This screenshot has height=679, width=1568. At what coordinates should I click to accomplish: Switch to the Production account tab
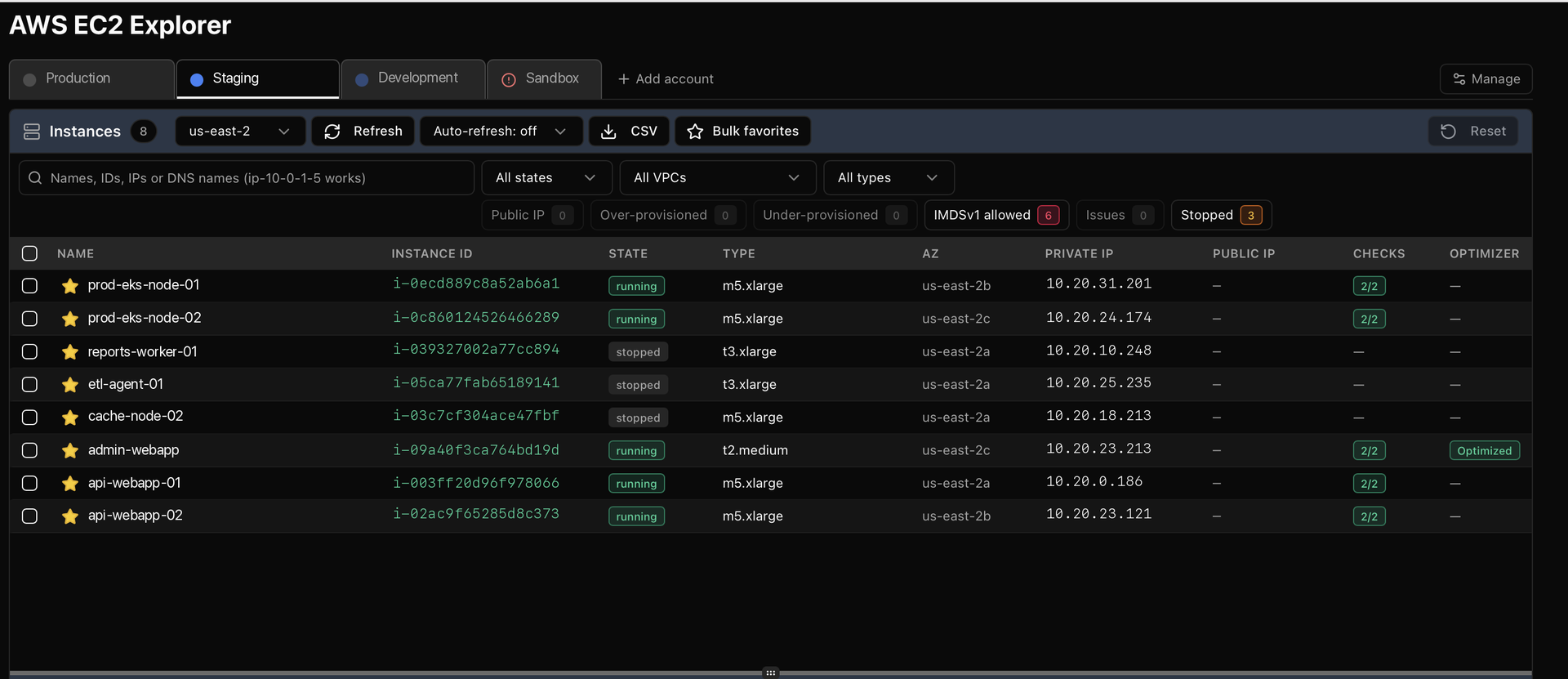91,79
